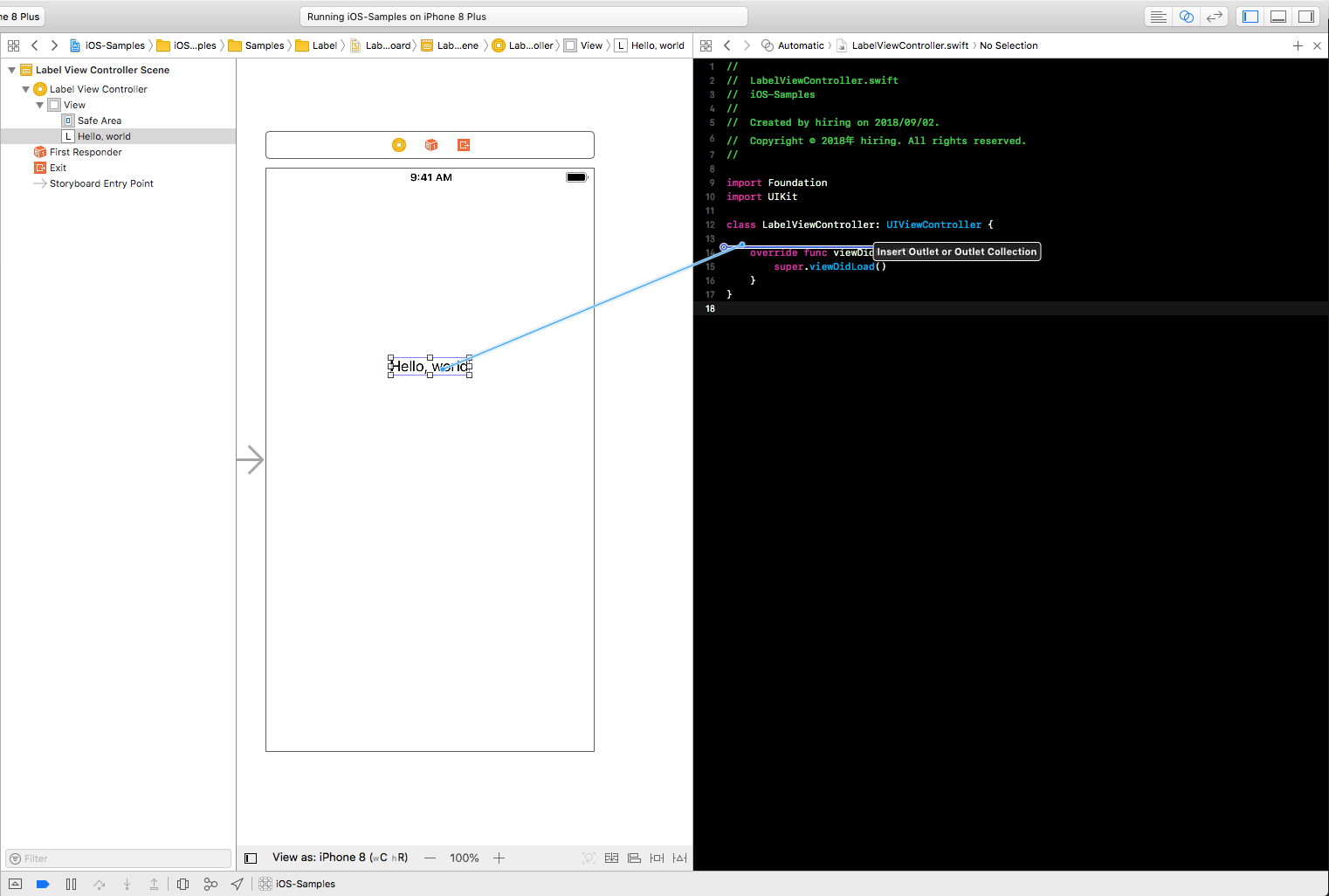This screenshot has height=896, width=1329.
Task: Click Exit icon in scene dock
Action: pyautogui.click(x=464, y=145)
